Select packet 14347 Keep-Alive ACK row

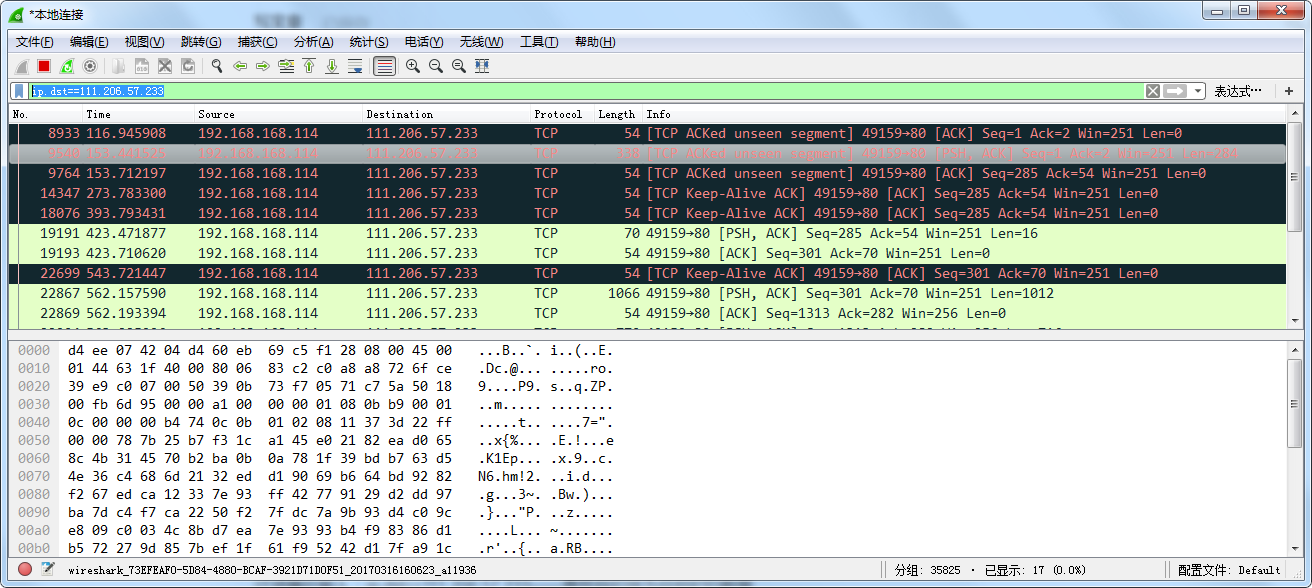[648, 193]
